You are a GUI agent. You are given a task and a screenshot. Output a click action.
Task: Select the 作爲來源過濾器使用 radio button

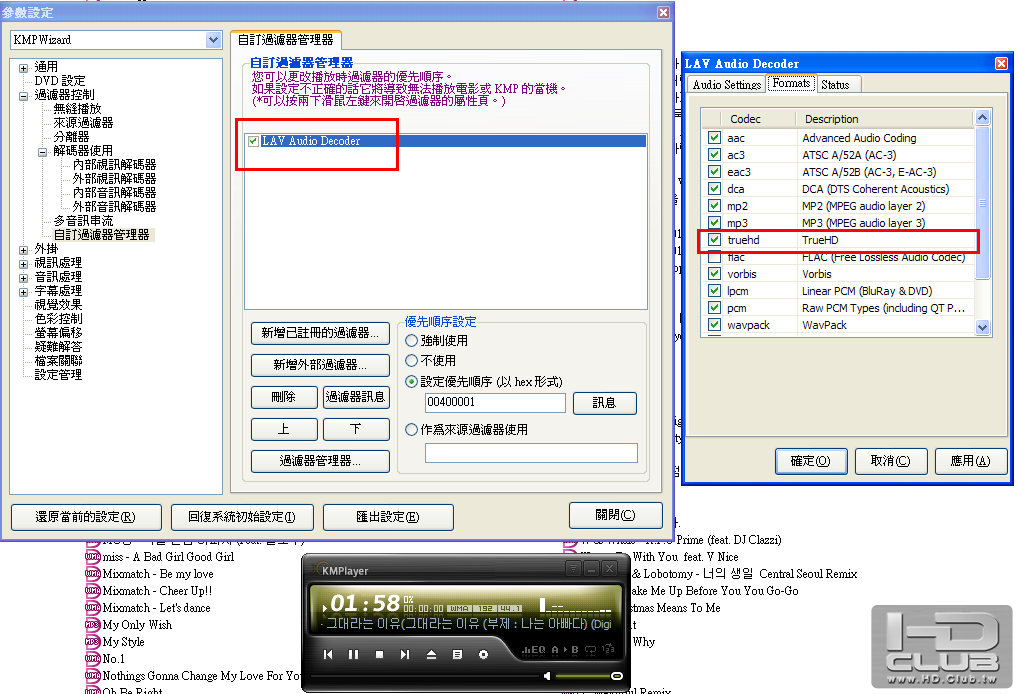[411, 429]
